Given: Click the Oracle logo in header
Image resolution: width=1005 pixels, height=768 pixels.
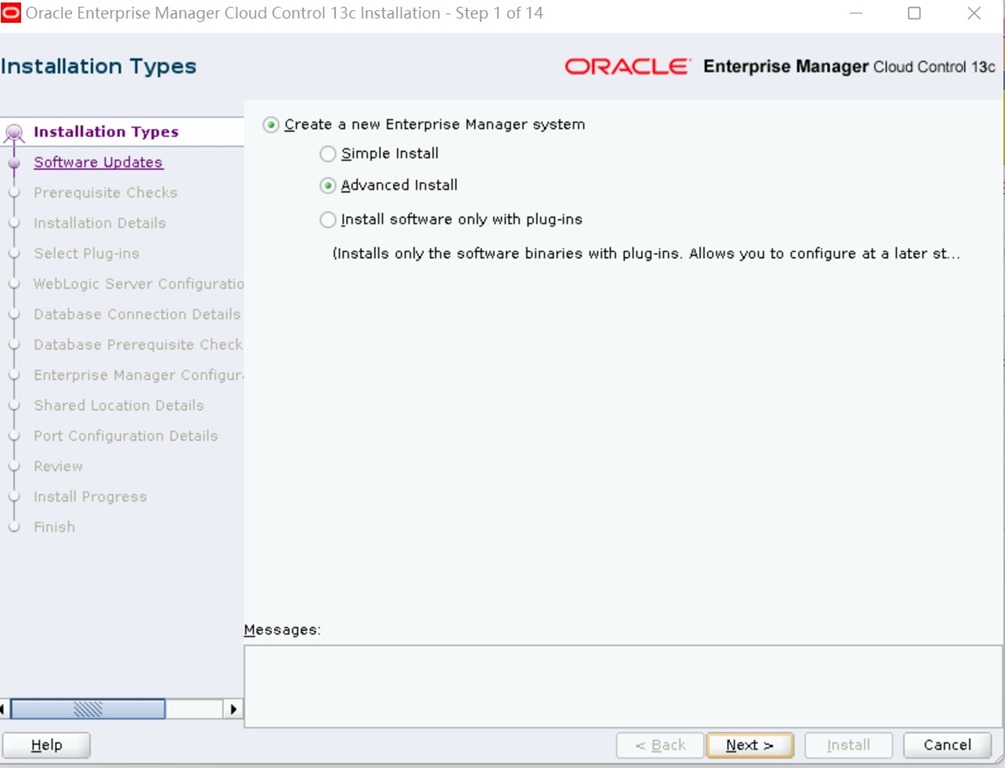Looking at the screenshot, I should (x=627, y=67).
